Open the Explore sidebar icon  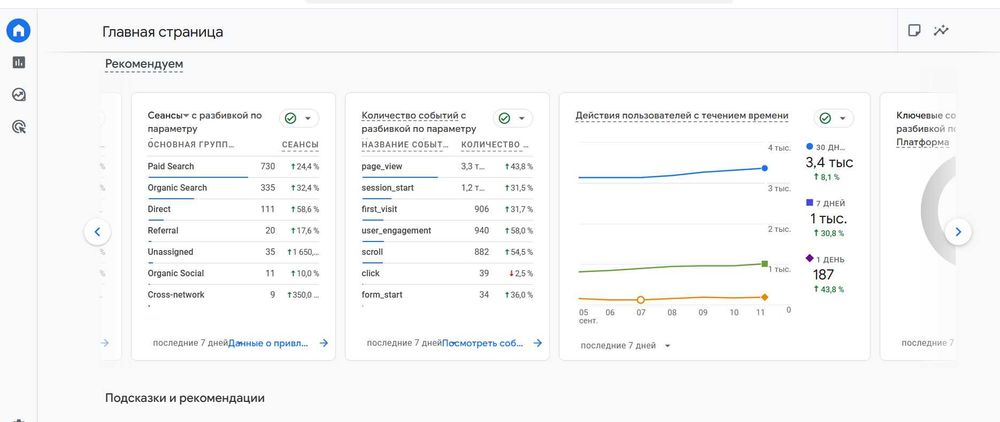tap(18, 95)
